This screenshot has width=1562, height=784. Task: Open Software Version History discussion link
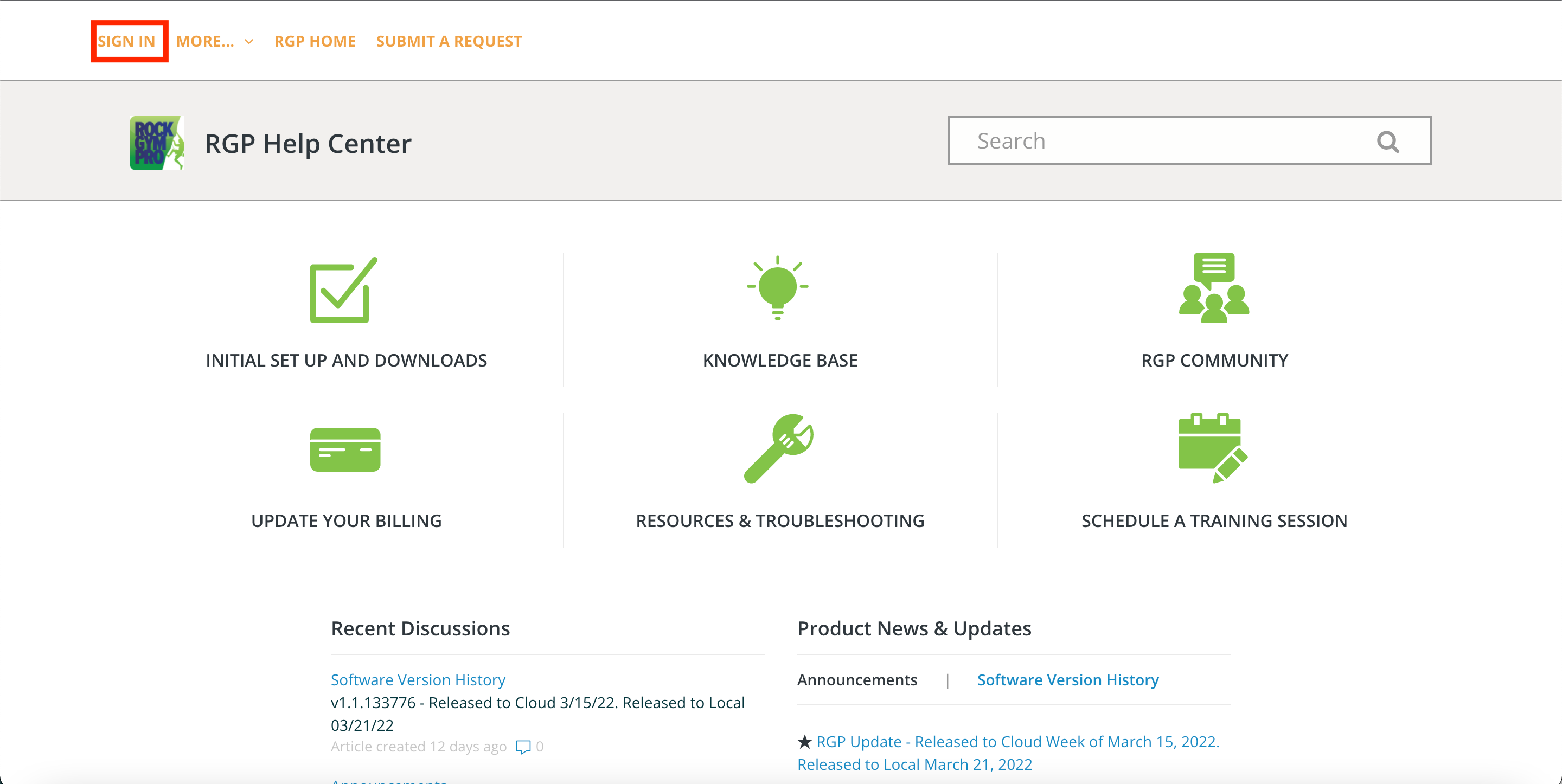pos(418,680)
